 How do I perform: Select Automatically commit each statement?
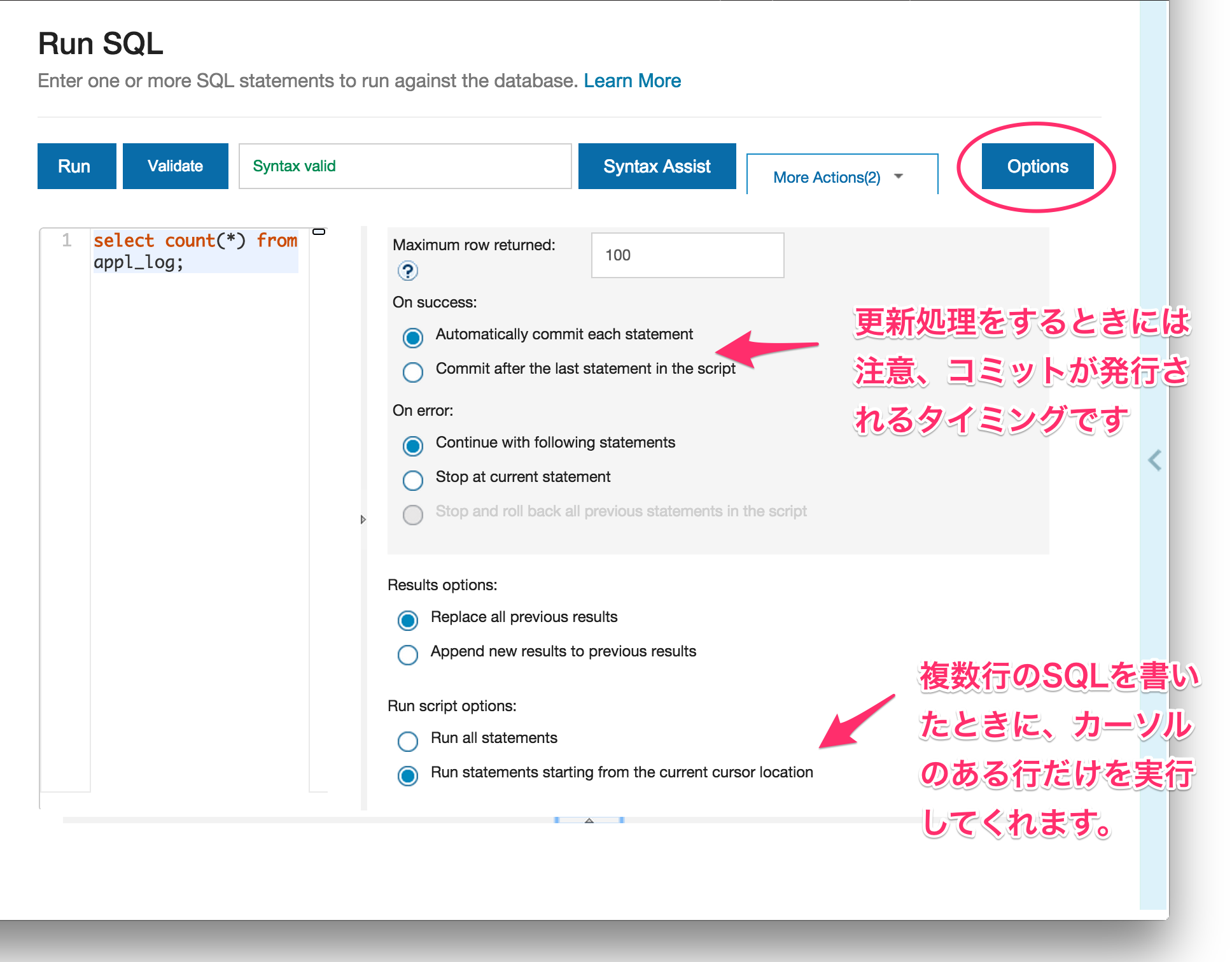pos(413,338)
